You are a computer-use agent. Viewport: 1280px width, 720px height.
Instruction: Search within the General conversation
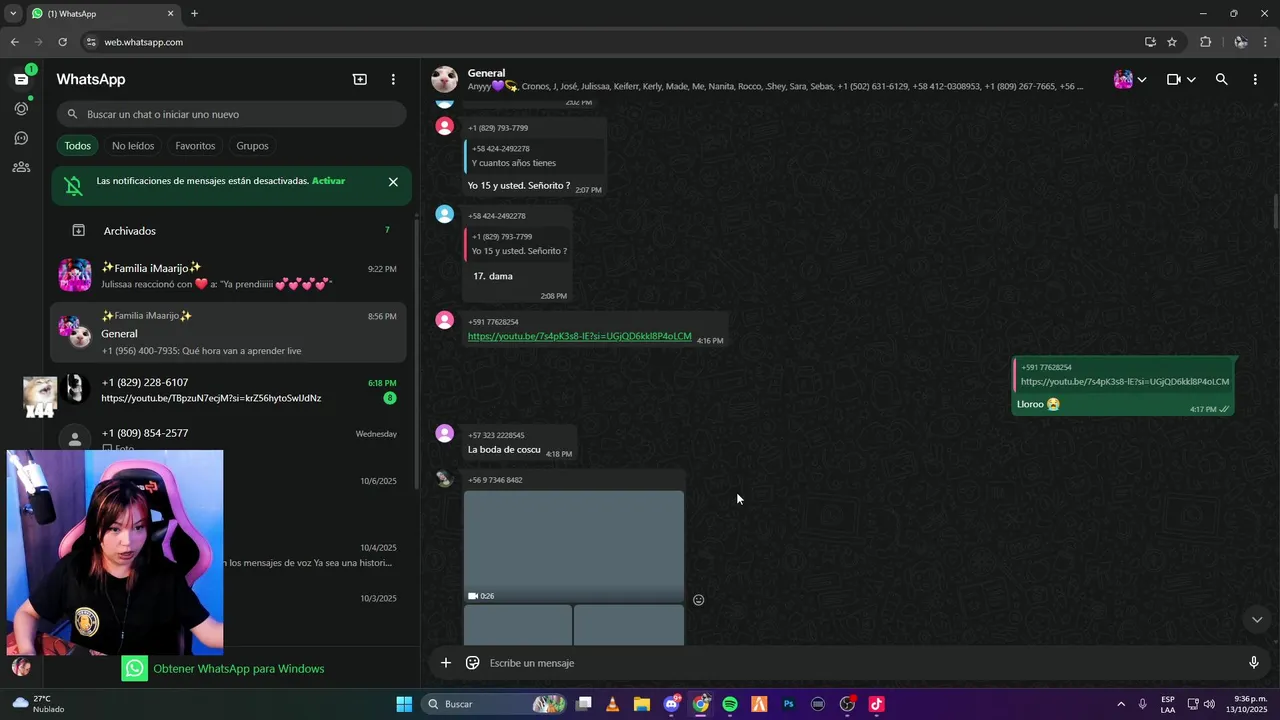(x=1221, y=79)
